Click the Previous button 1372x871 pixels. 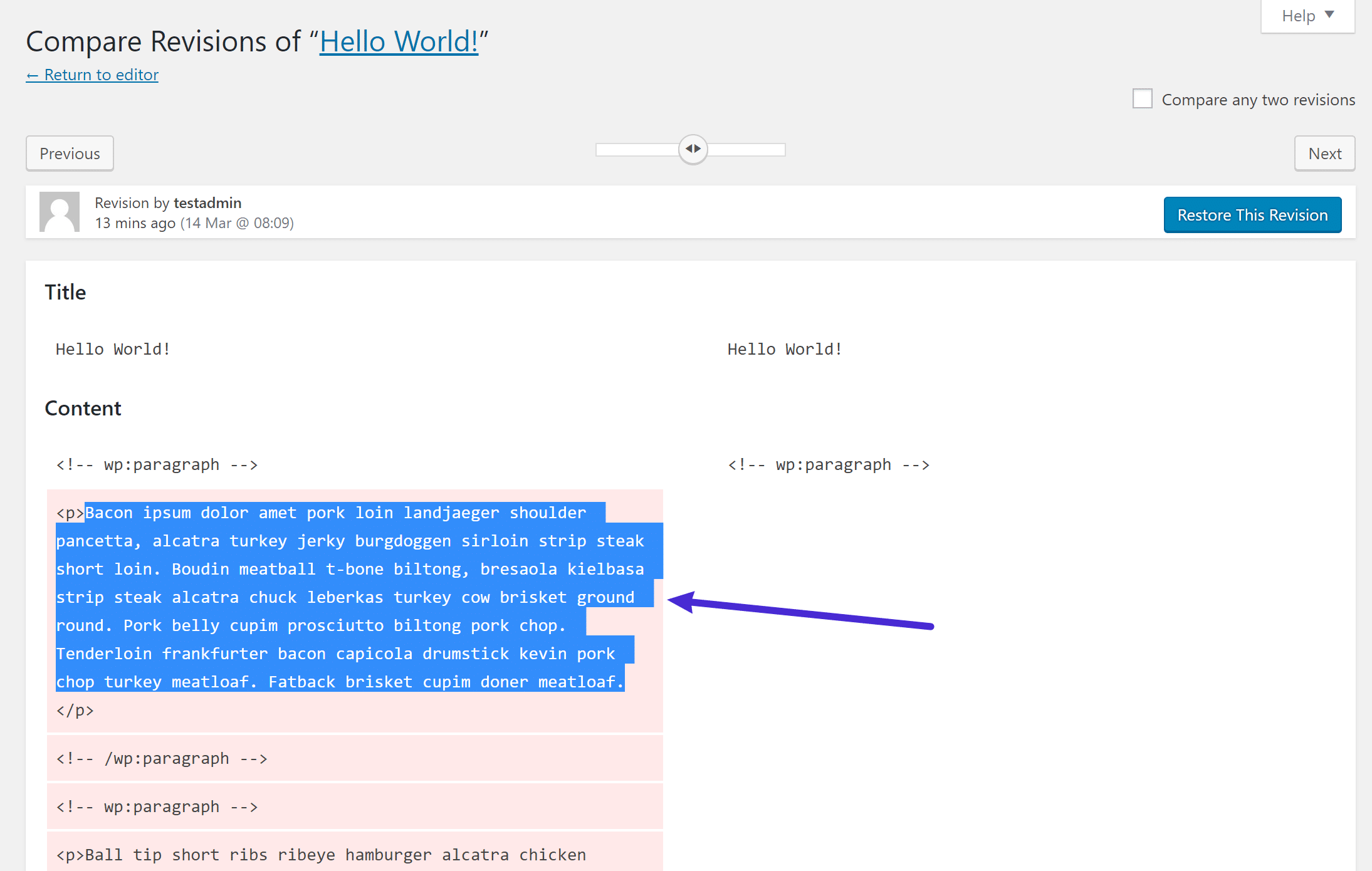click(69, 153)
